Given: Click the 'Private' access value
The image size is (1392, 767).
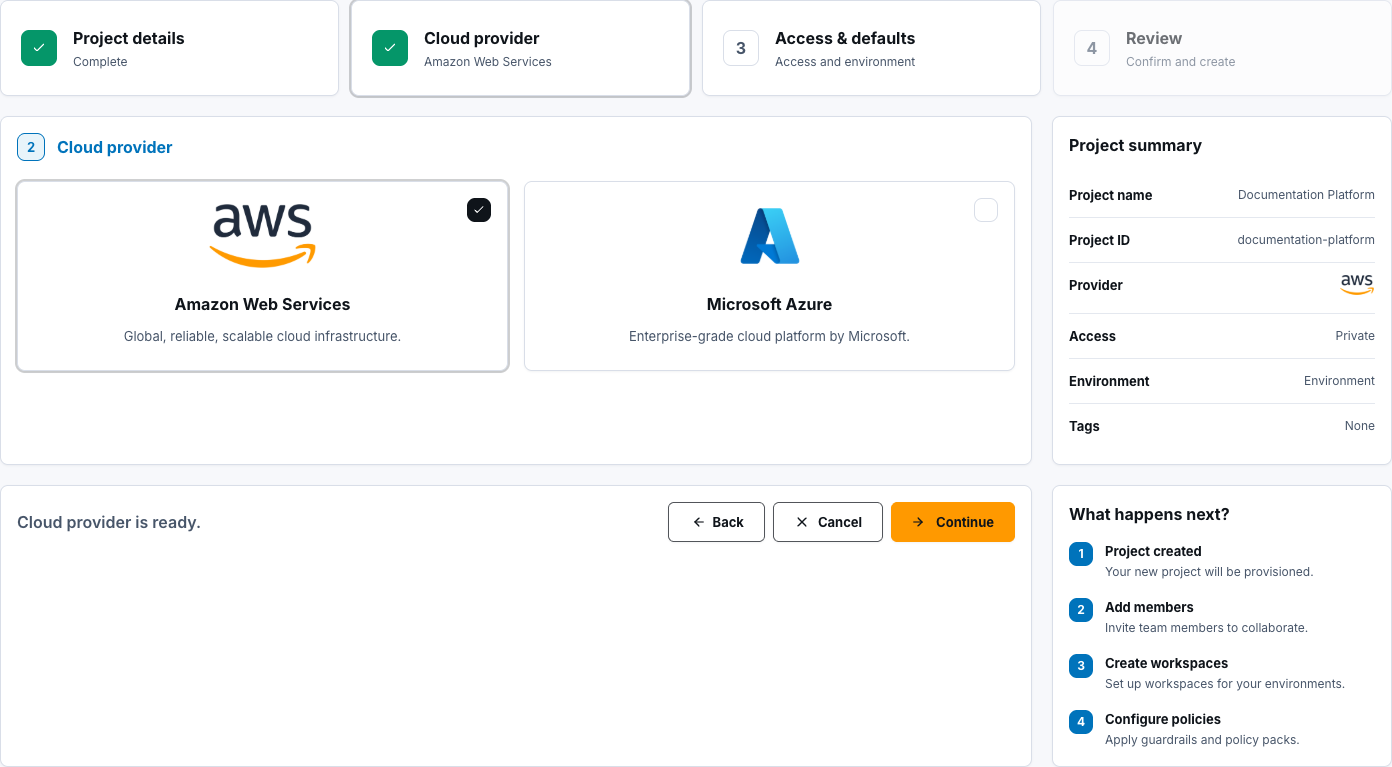Looking at the screenshot, I should (1355, 336).
